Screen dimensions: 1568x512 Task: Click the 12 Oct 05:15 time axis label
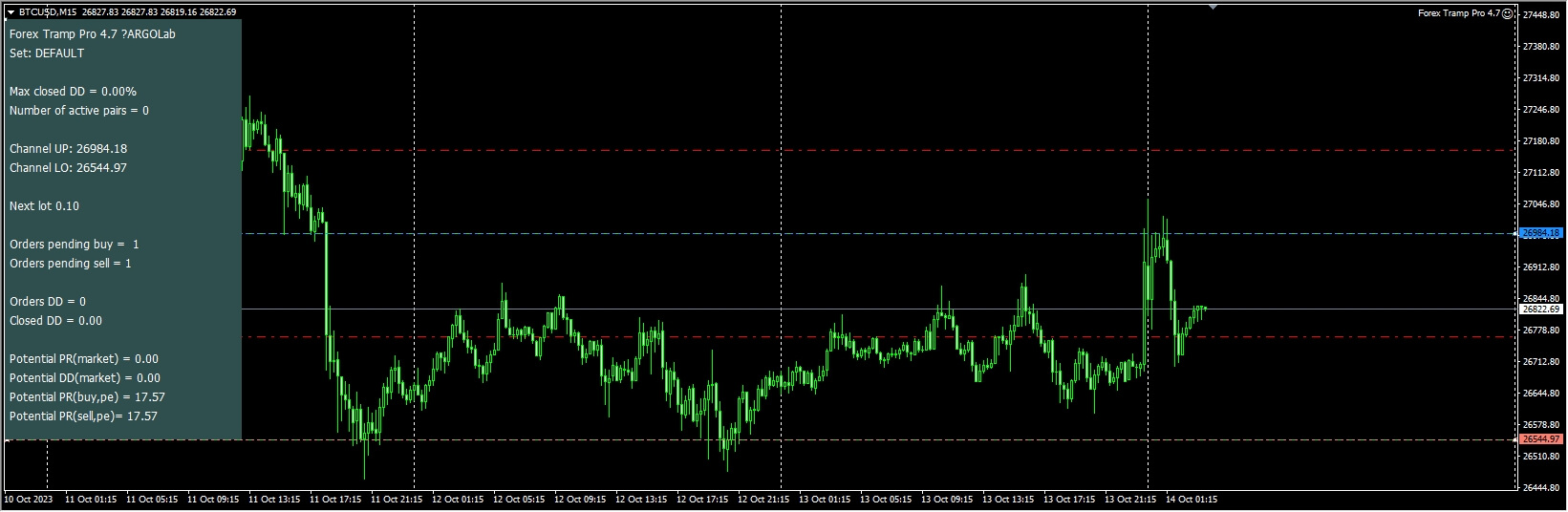519,500
